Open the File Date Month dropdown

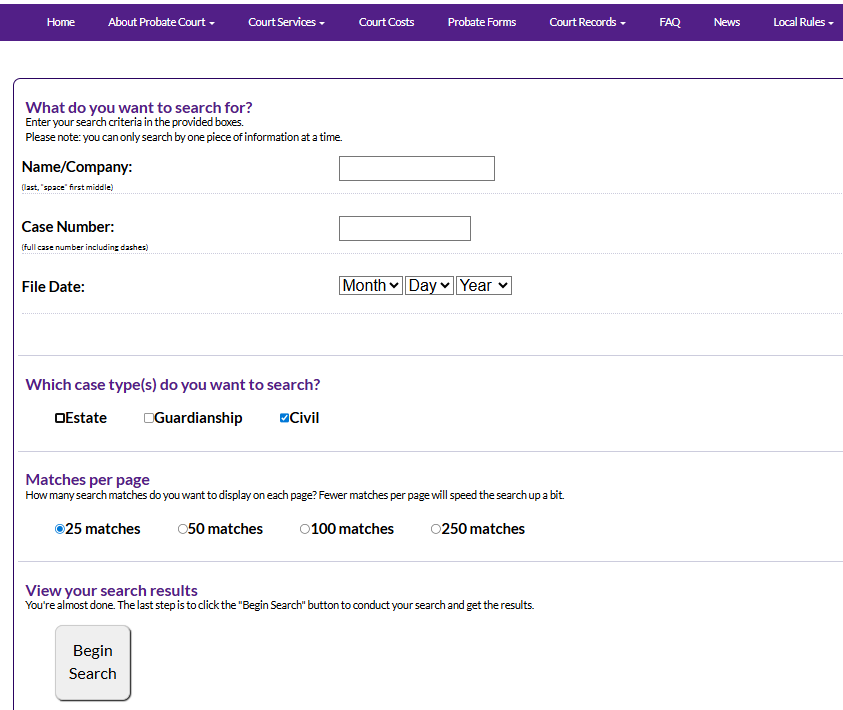[371, 285]
